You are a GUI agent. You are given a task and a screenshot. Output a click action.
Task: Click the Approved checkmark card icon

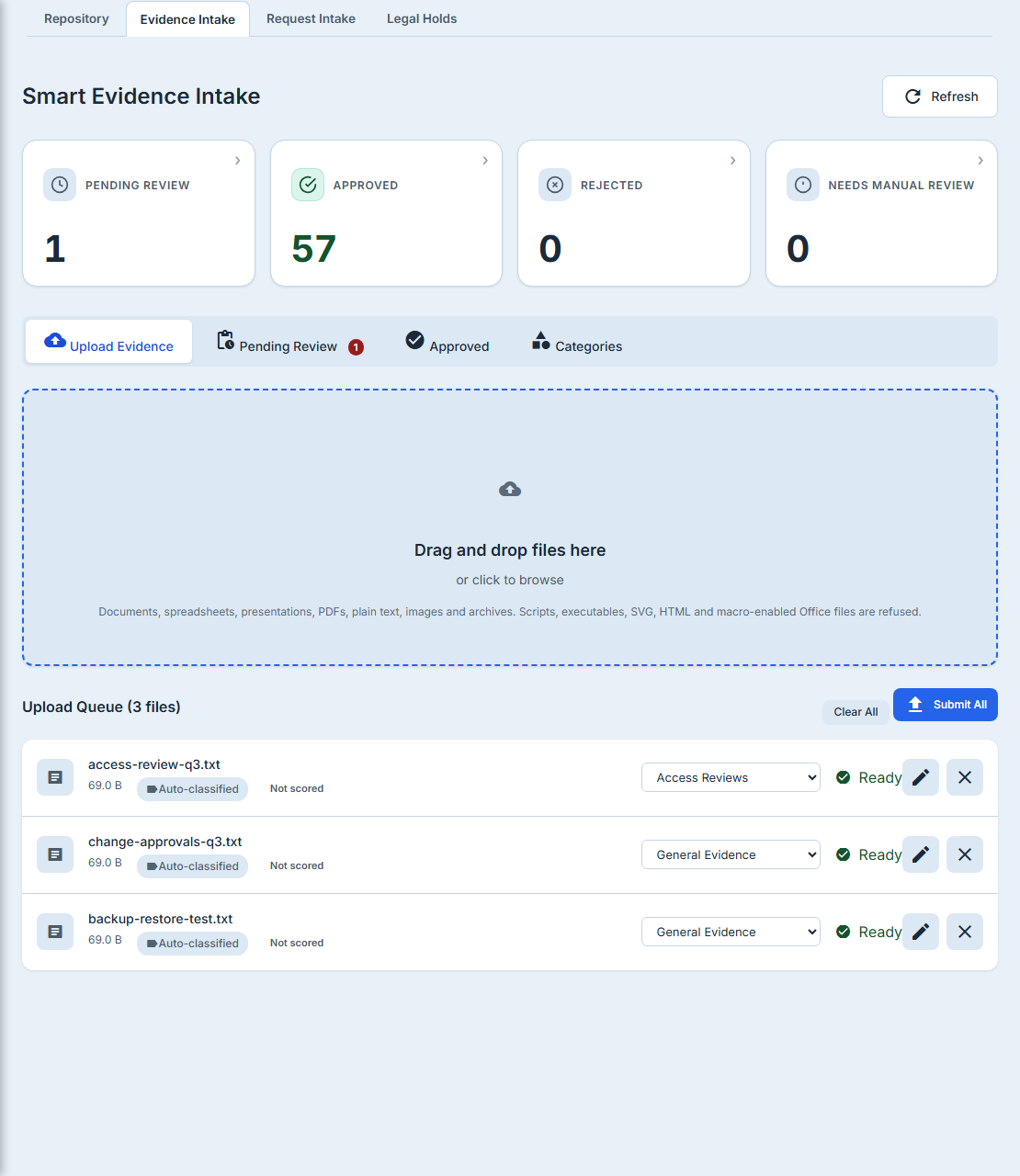(x=308, y=185)
